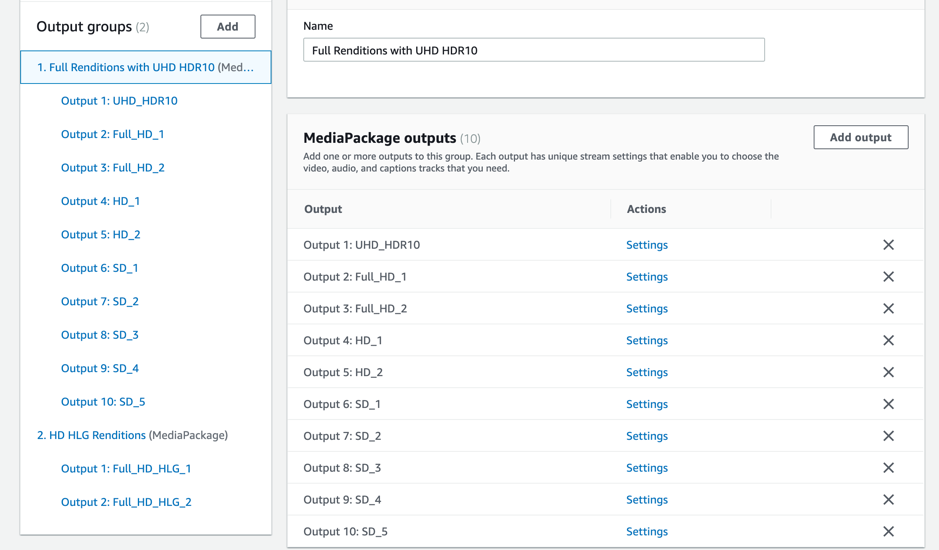
Task: Select Output 6: SD_1 in sidebar
Action: [x=99, y=268]
